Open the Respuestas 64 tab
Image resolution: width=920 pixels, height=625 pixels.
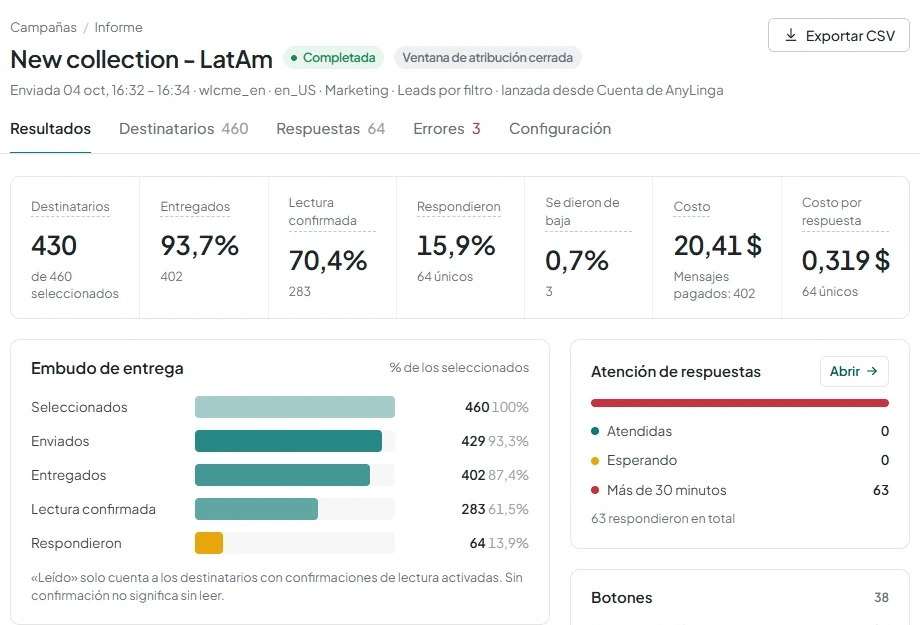click(331, 129)
